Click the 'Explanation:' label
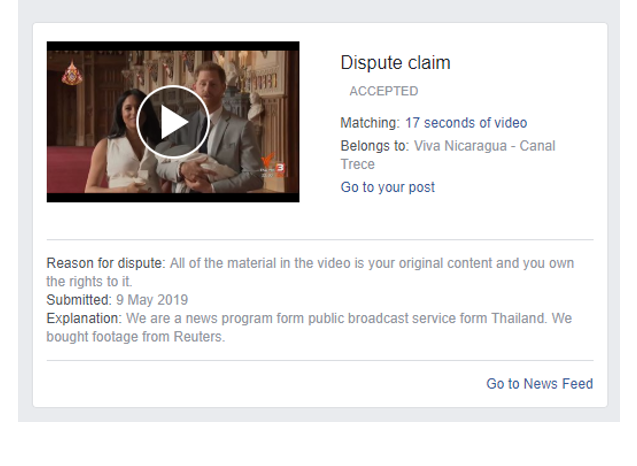 click(x=84, y=318)
